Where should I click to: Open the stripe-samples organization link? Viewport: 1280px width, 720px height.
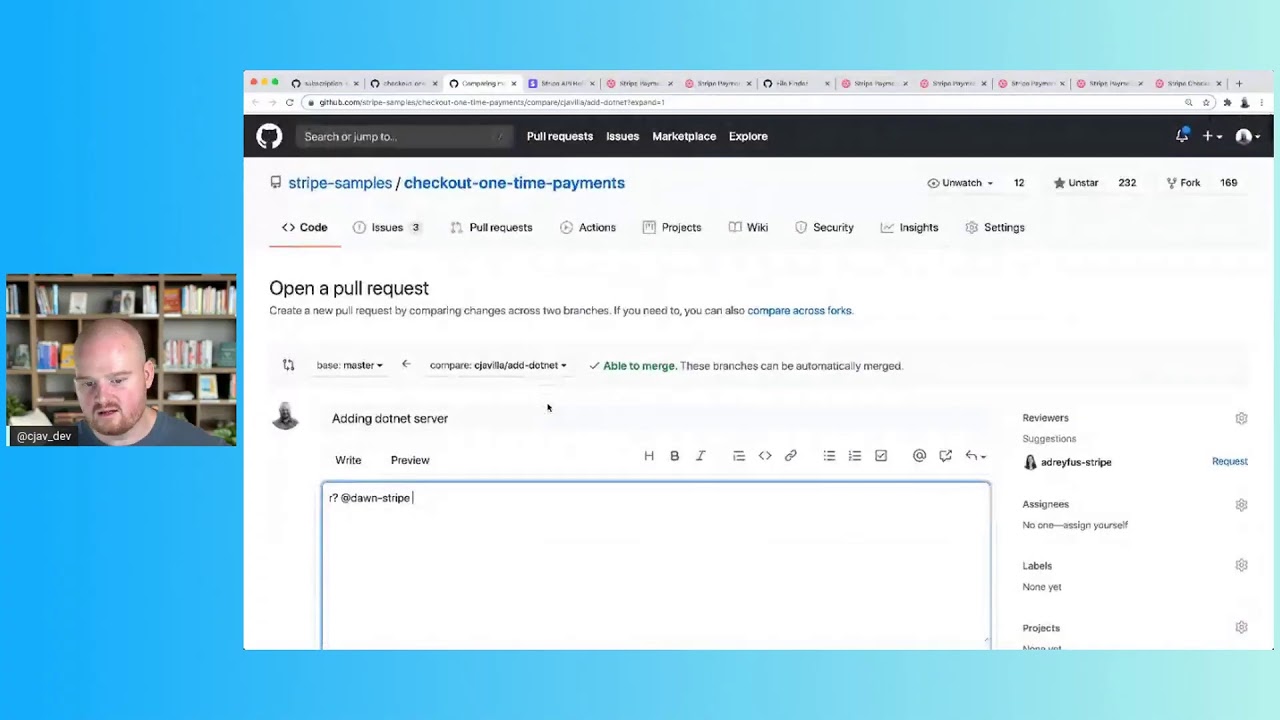click(x=340, y=183)
